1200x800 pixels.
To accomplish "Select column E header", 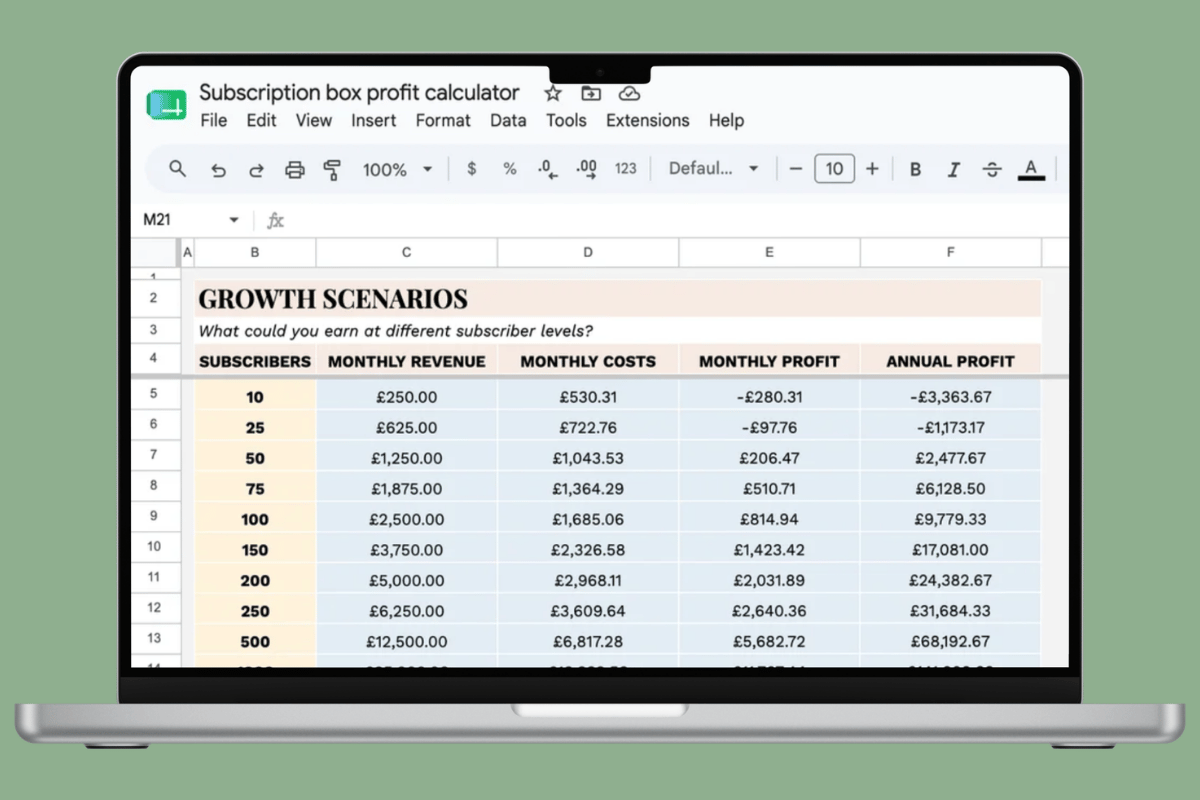I will pos(769,253).
